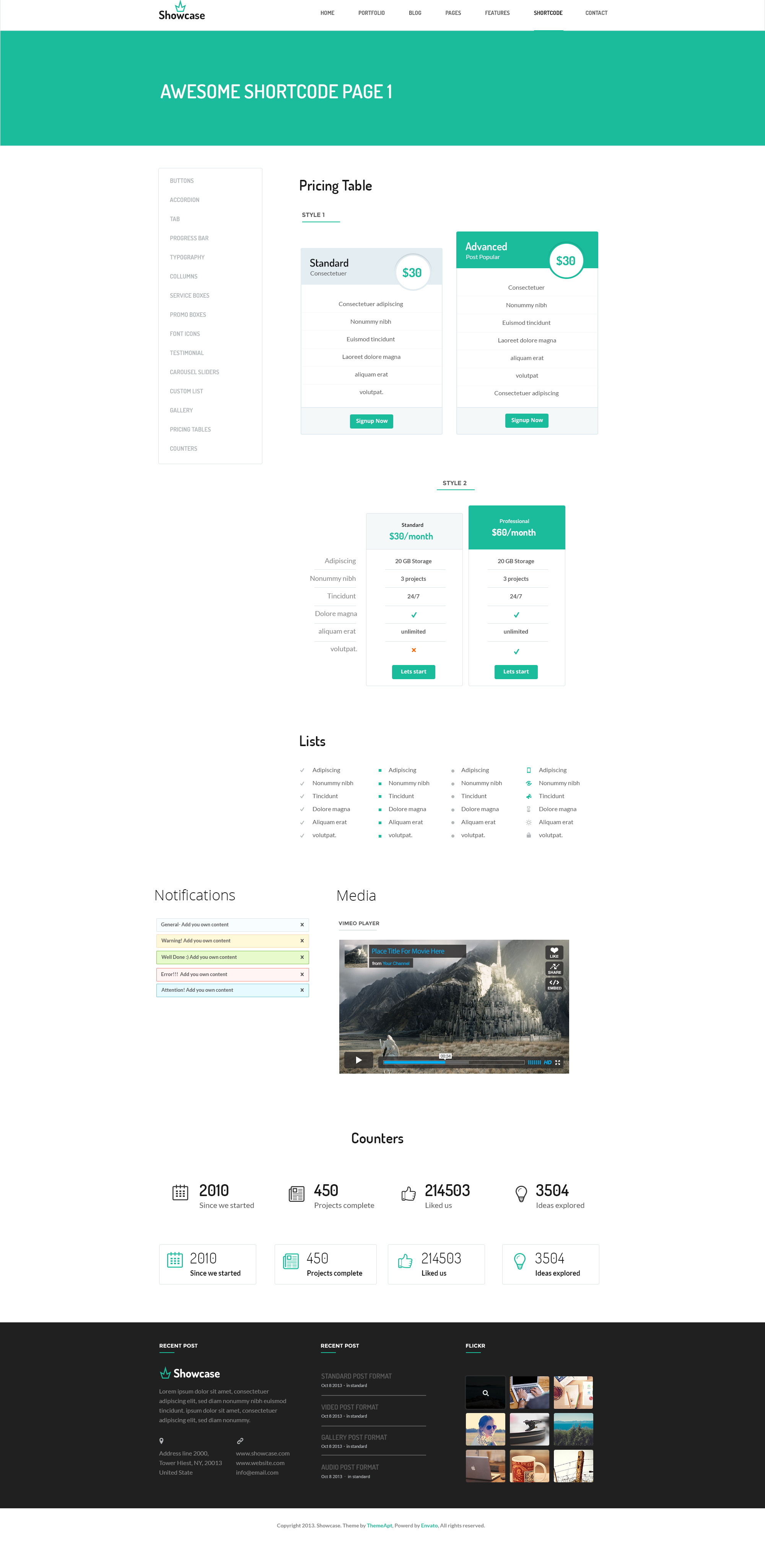Click Signup Now under Advanced plan

(526, 420)
